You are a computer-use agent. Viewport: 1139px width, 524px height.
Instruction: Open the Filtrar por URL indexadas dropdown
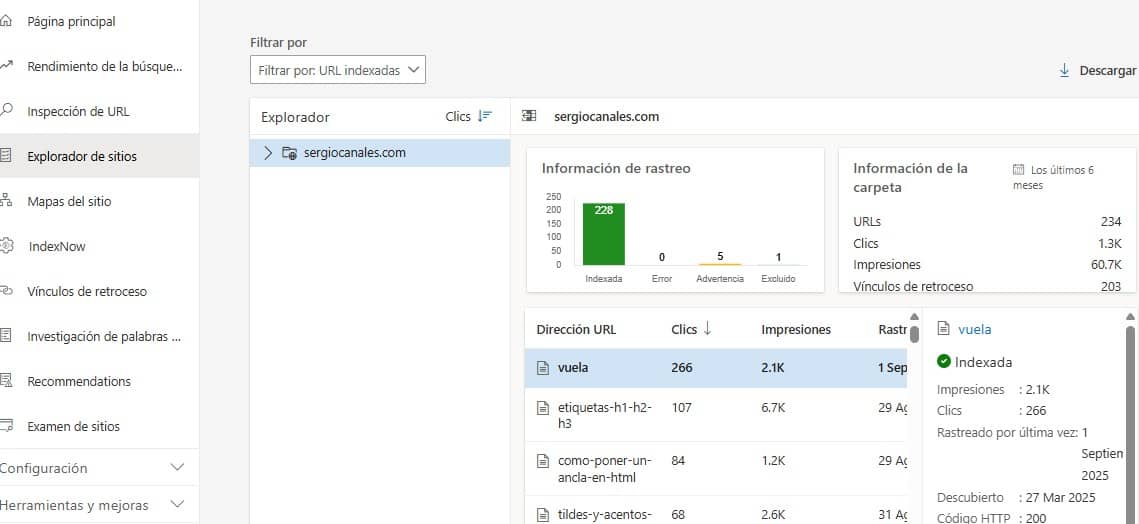(338, 70)
